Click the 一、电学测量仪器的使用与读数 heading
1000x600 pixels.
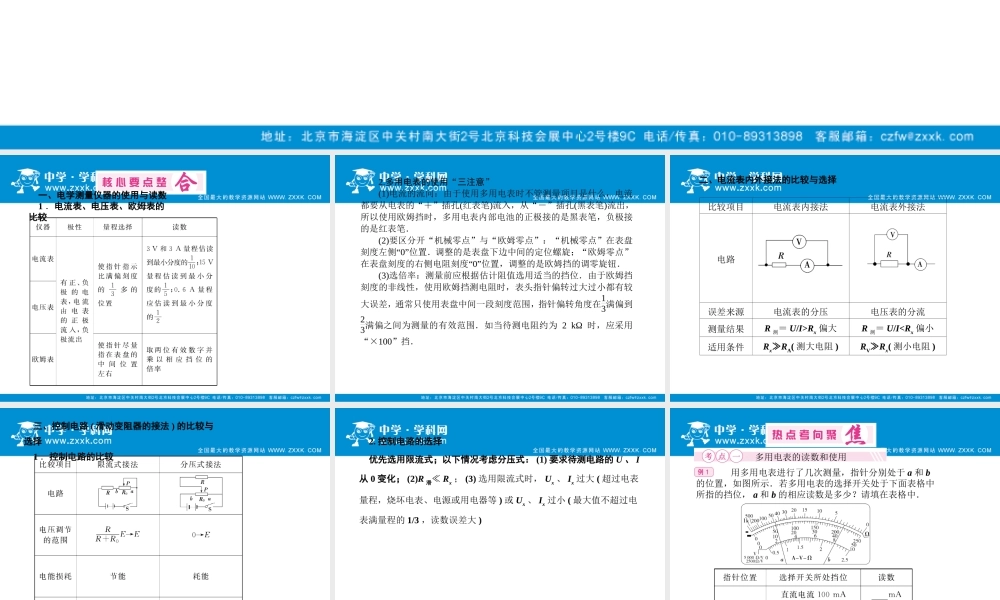102,196
